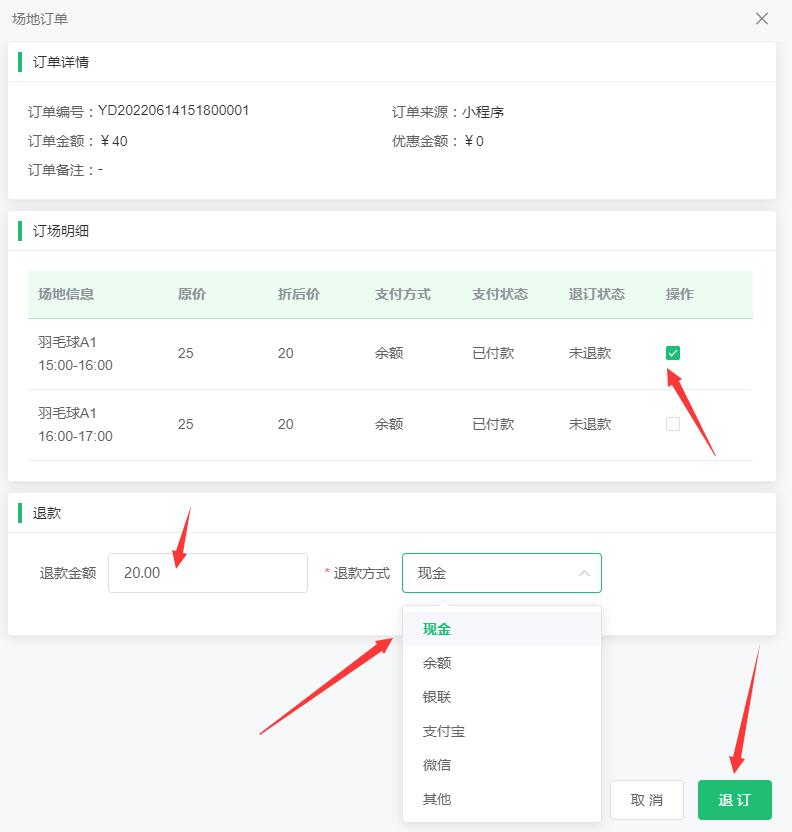Viewport: 792px width, 832px height.
Task: Click the order number YD20220614151800001
Action: [173, 111]
